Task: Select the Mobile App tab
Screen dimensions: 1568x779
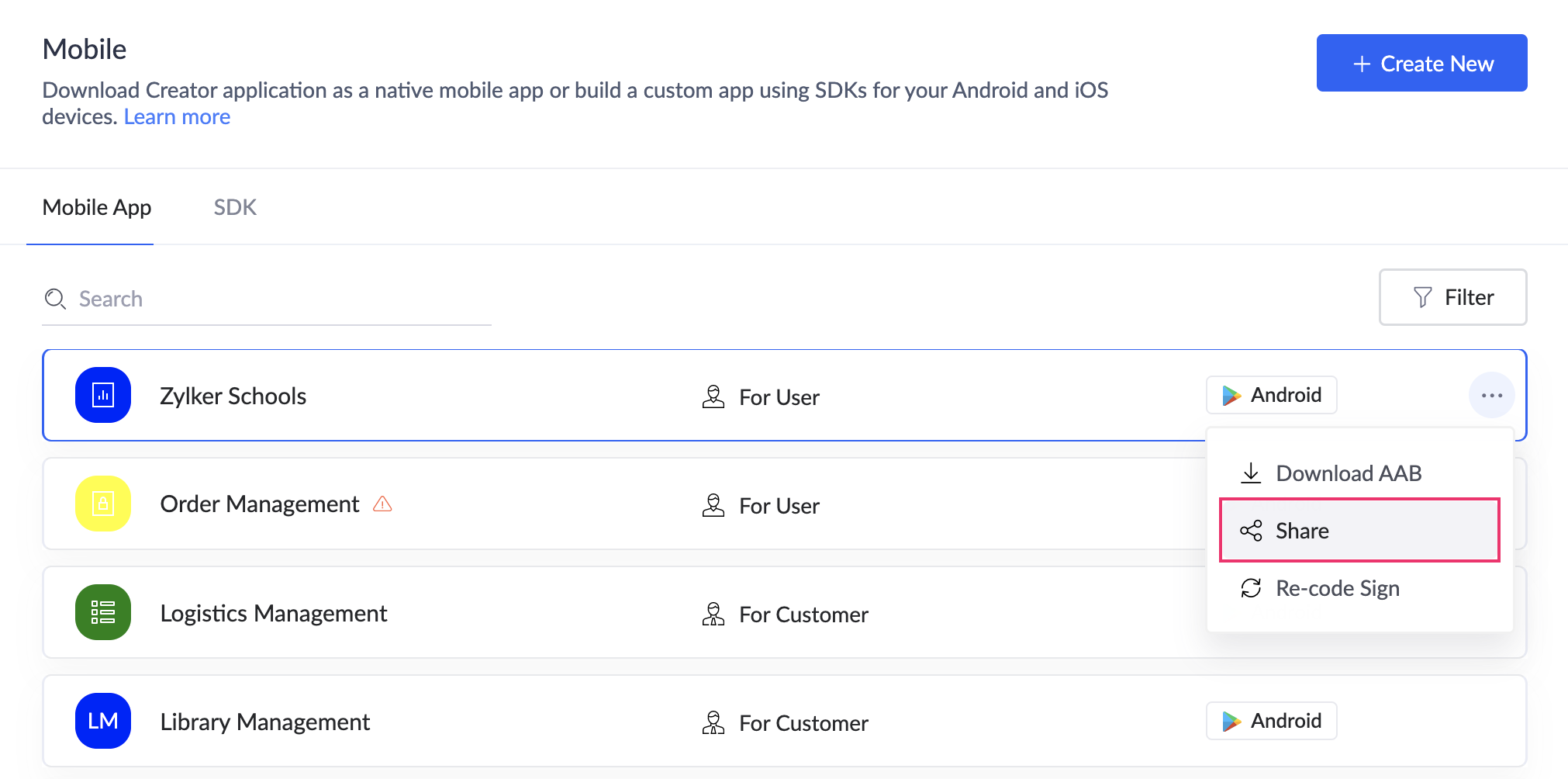Action: point(97,207)
